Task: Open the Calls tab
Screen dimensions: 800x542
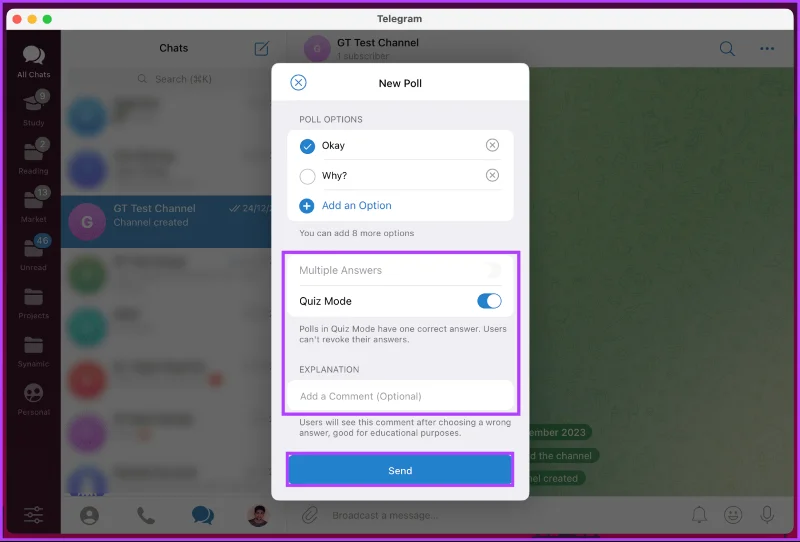Action: coord(146,515)
